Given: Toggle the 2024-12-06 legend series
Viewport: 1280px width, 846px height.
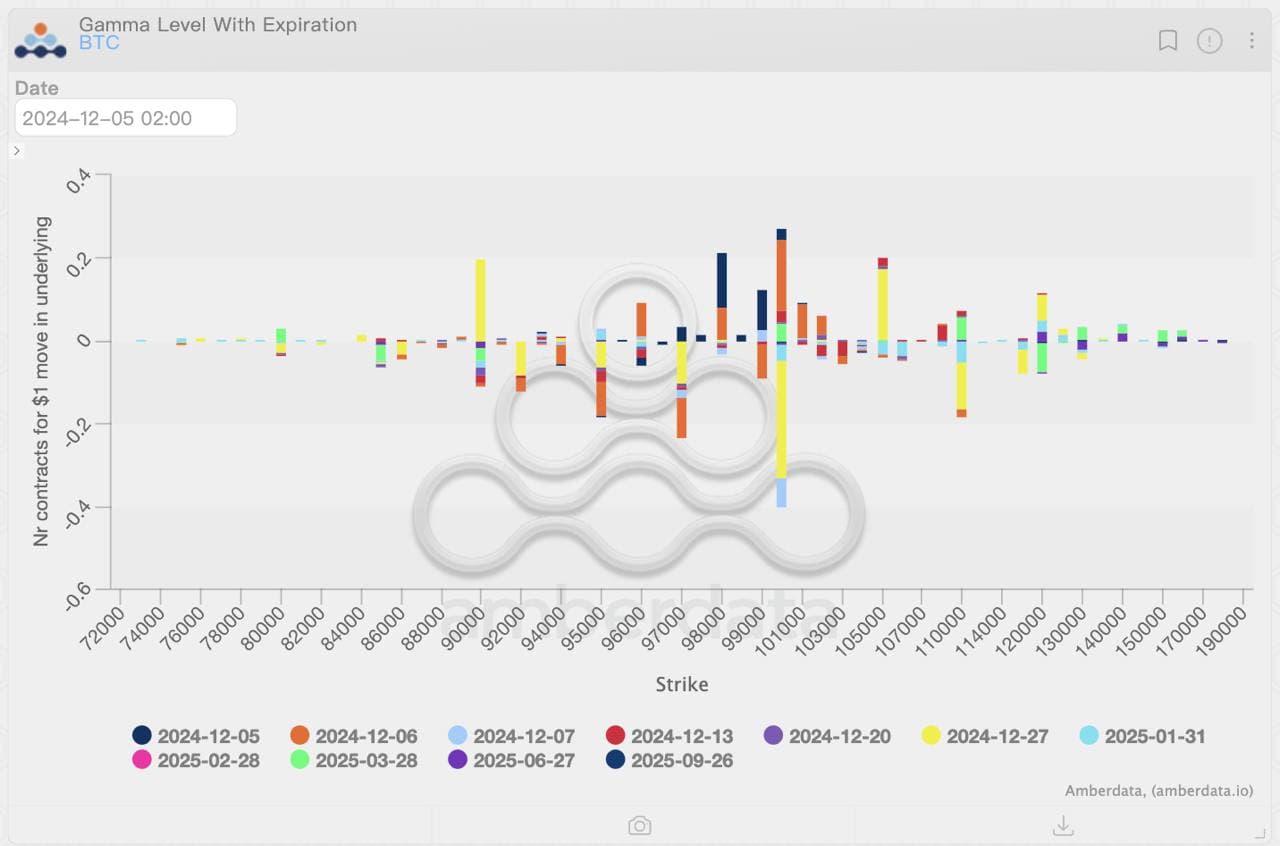Looking at the screenshot, I should (354, 736).
